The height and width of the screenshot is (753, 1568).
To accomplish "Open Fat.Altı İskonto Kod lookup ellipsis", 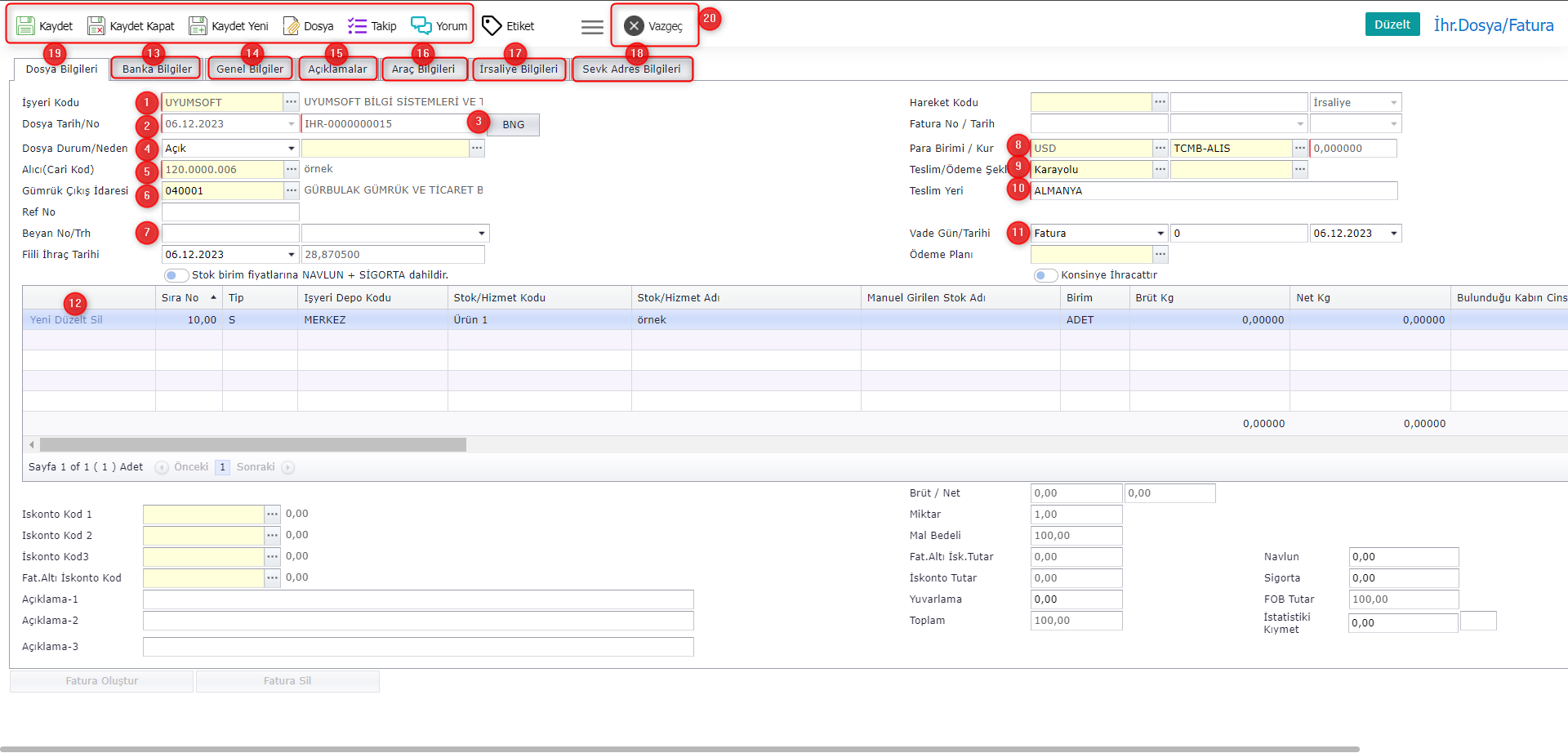I will click(273, 577).
